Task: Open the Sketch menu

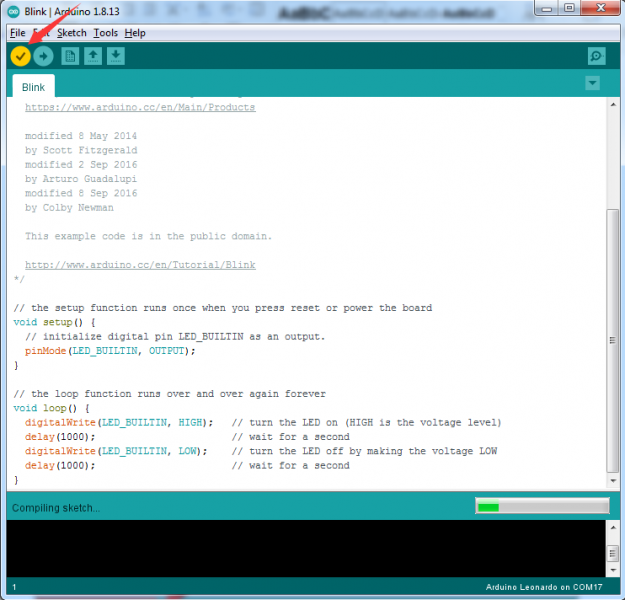Action: (71, 33)
